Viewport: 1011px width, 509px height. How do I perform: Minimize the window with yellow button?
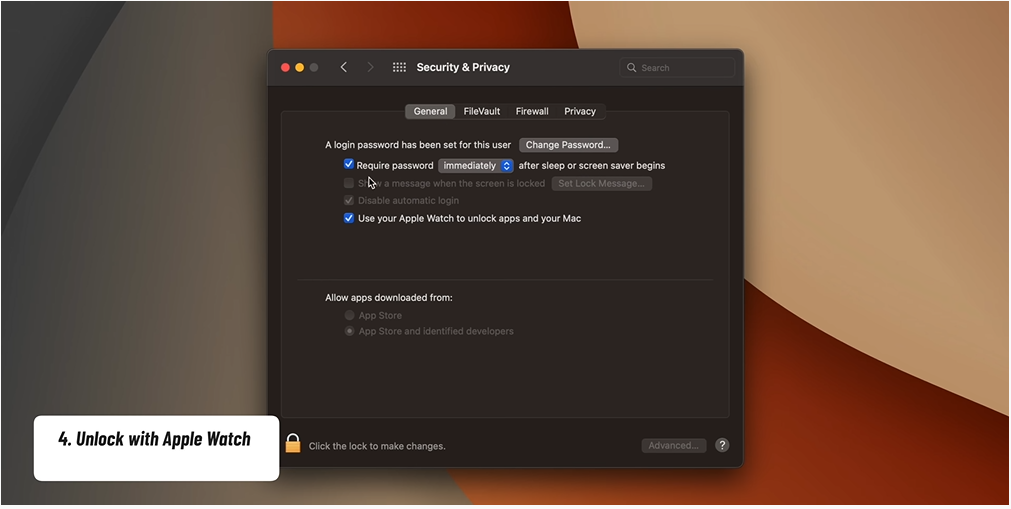tap(299, 67)
